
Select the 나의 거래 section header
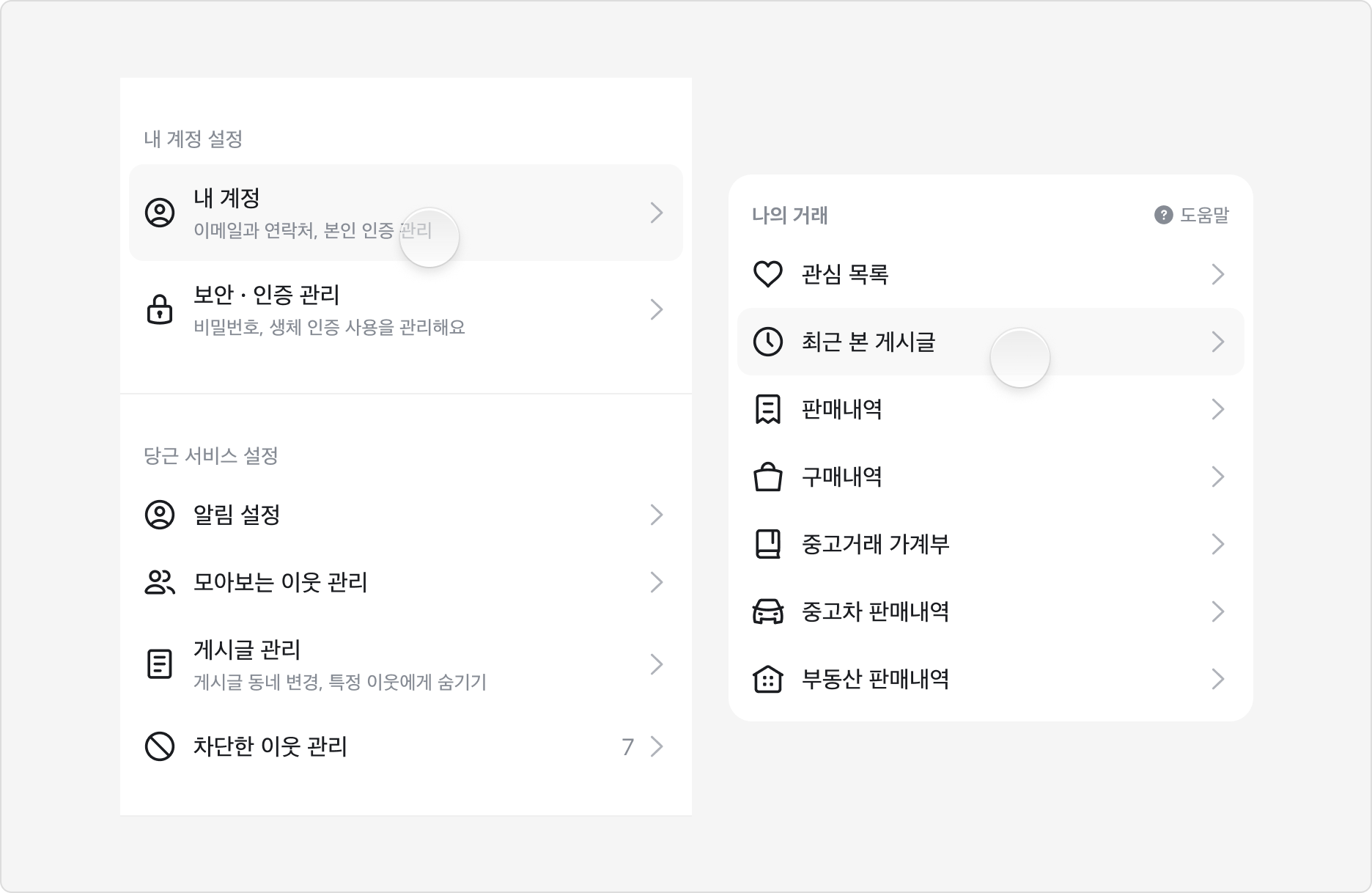[789, 216]
